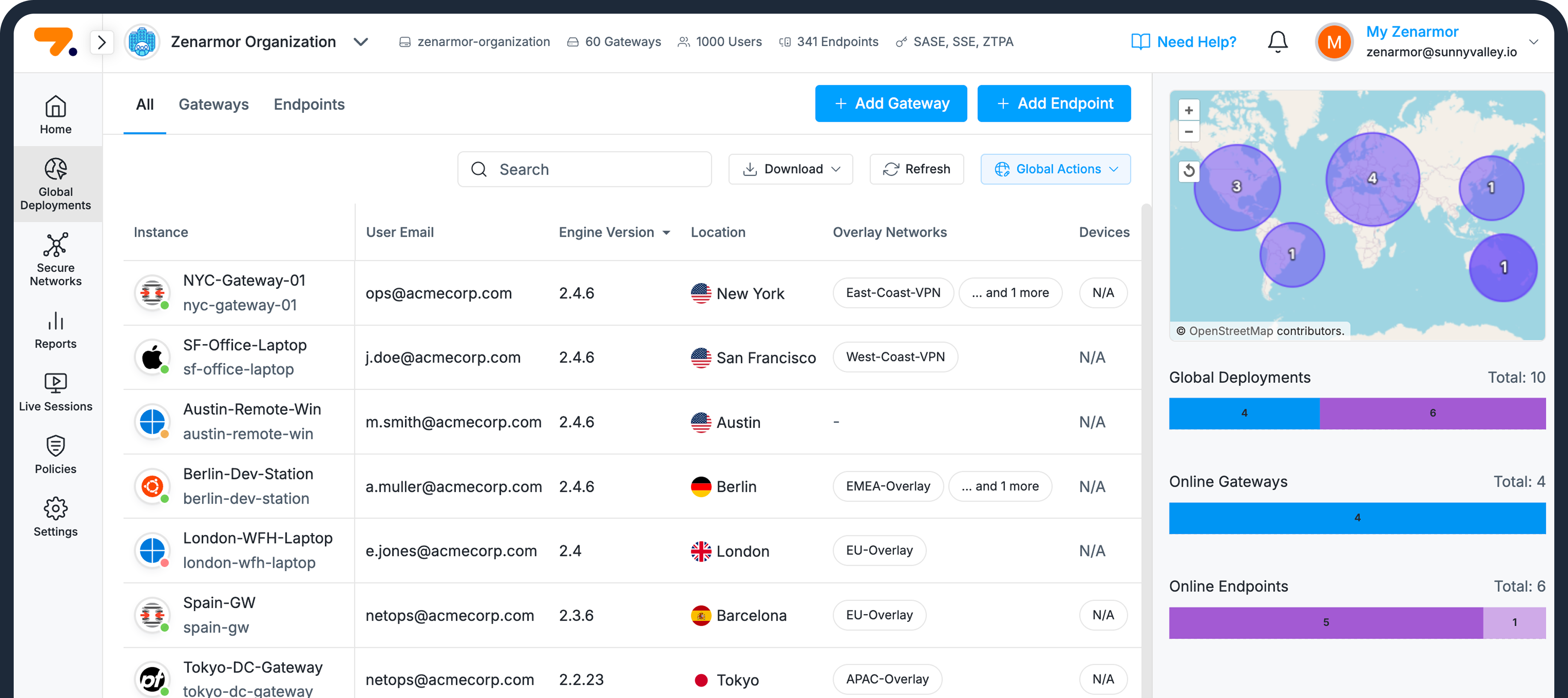
Task: Open Settings from the sidebar
Action: [55, 517]
